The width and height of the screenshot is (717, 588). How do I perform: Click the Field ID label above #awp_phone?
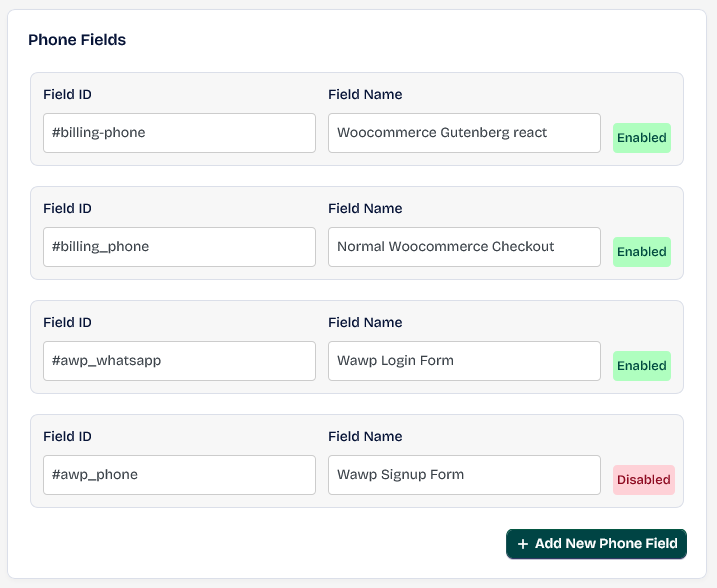tap(68, 437)
